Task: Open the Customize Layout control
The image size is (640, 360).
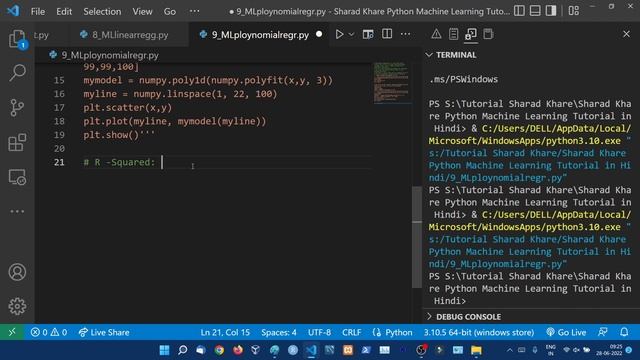Action: click(x=573, y=11)
